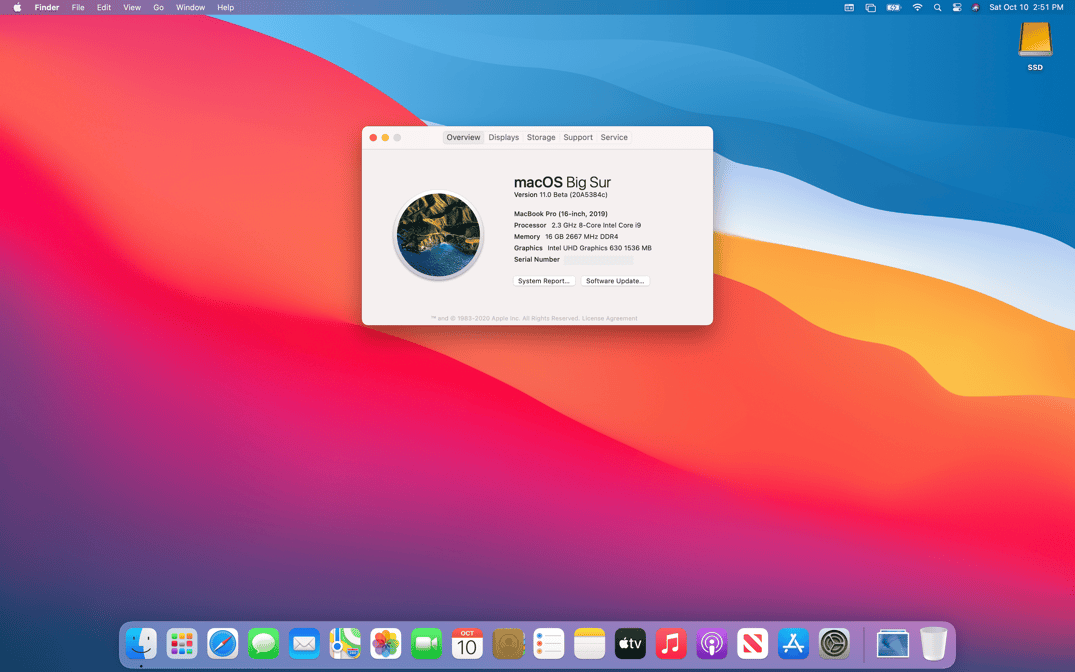Click the keyboard input menu bar icon
1075x672 pixels.
pos(849,8)
